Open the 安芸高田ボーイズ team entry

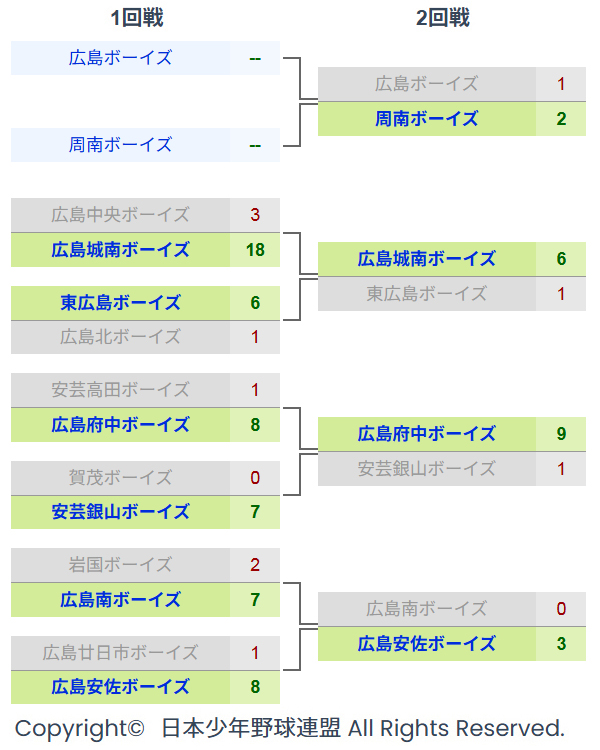pyautogui.click(x=120, y=390)
